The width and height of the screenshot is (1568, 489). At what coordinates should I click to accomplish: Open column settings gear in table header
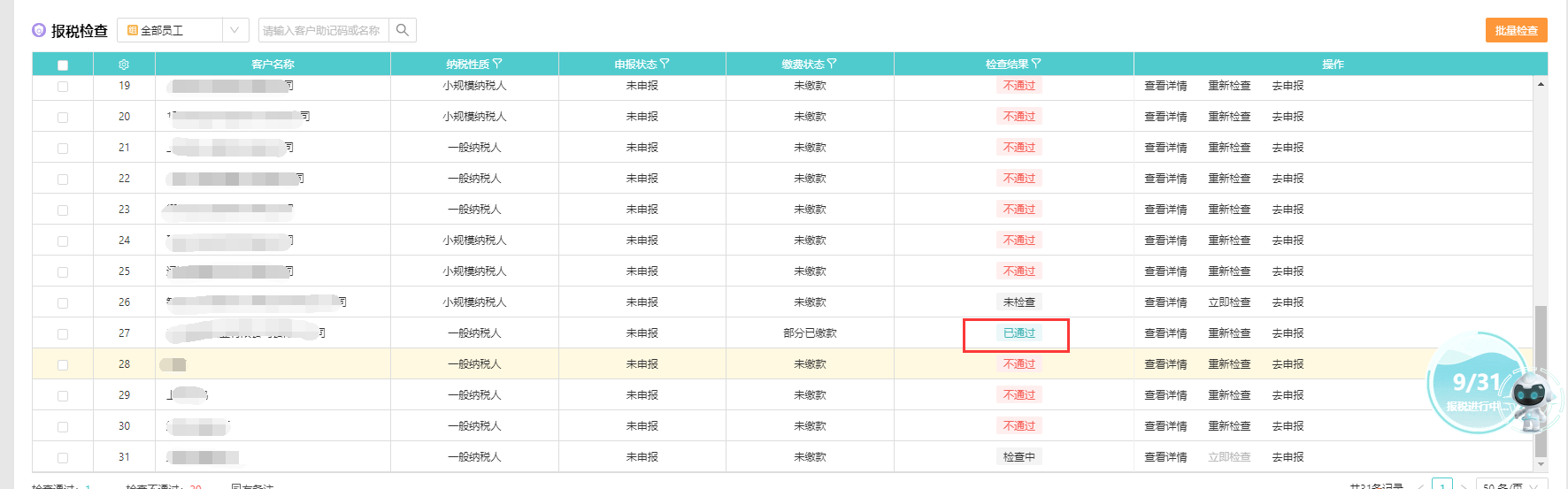click(x=124, y=65)
